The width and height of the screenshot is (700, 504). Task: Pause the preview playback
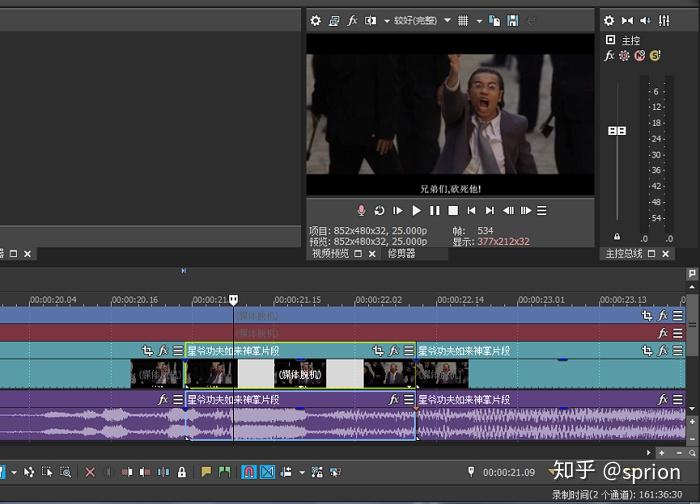pyautogui.click(x=434, y=210)
